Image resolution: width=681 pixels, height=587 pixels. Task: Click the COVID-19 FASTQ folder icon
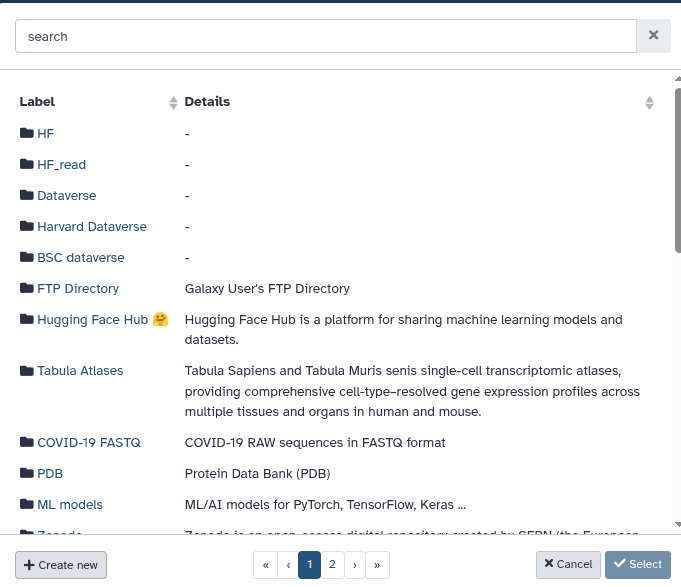tap(26, 442)
